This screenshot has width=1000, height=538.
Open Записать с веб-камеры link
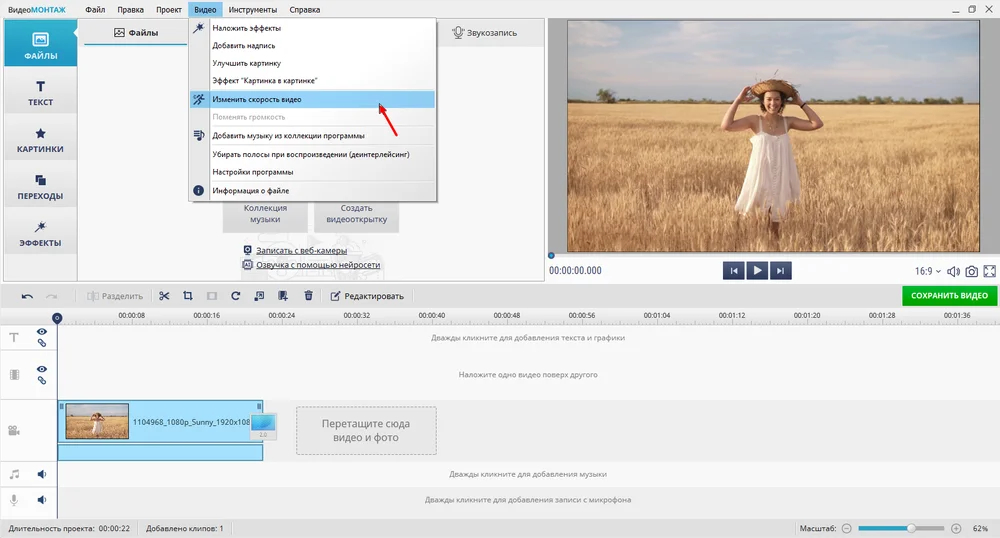302,251
